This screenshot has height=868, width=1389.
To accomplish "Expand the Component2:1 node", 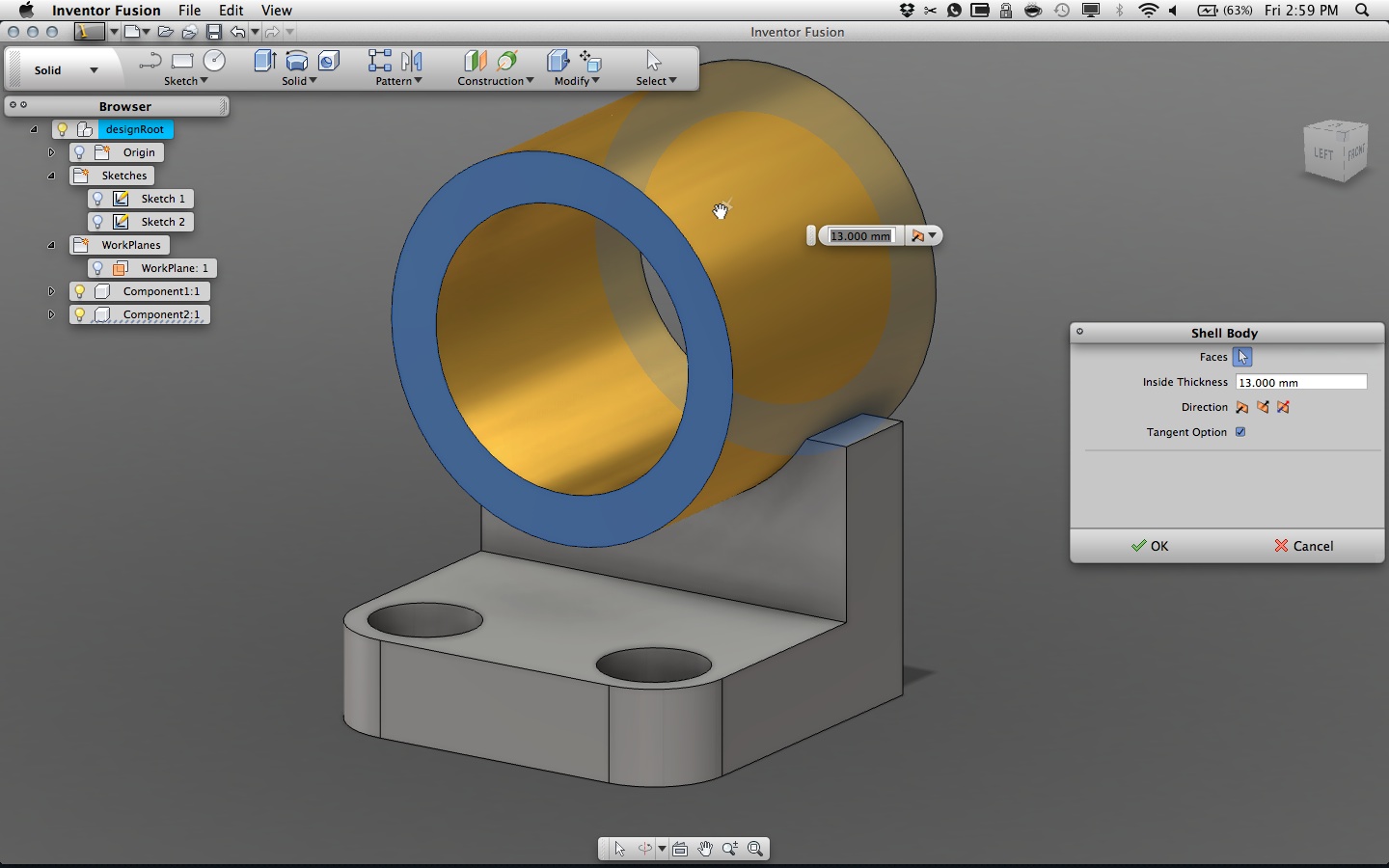I will [x=51, y=314].
